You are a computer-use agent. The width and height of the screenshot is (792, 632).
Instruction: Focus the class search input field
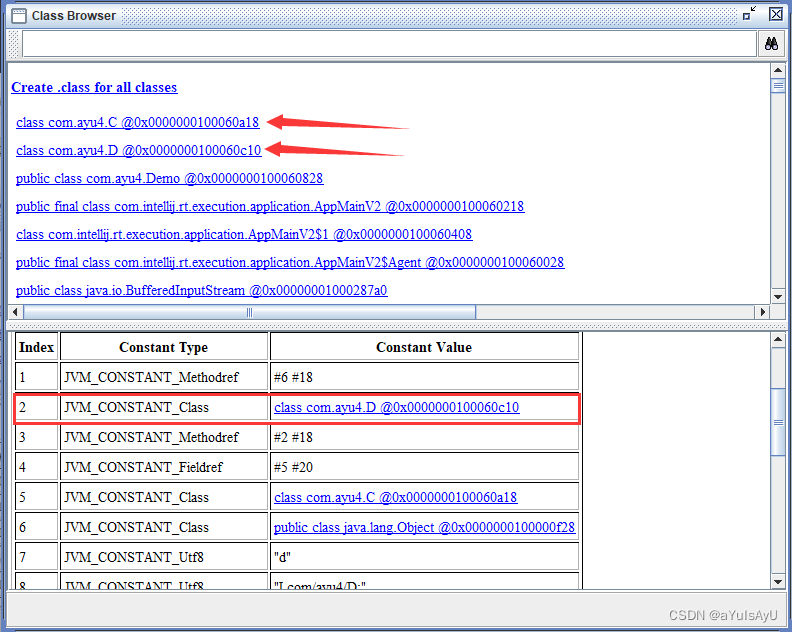coord(389,44)
